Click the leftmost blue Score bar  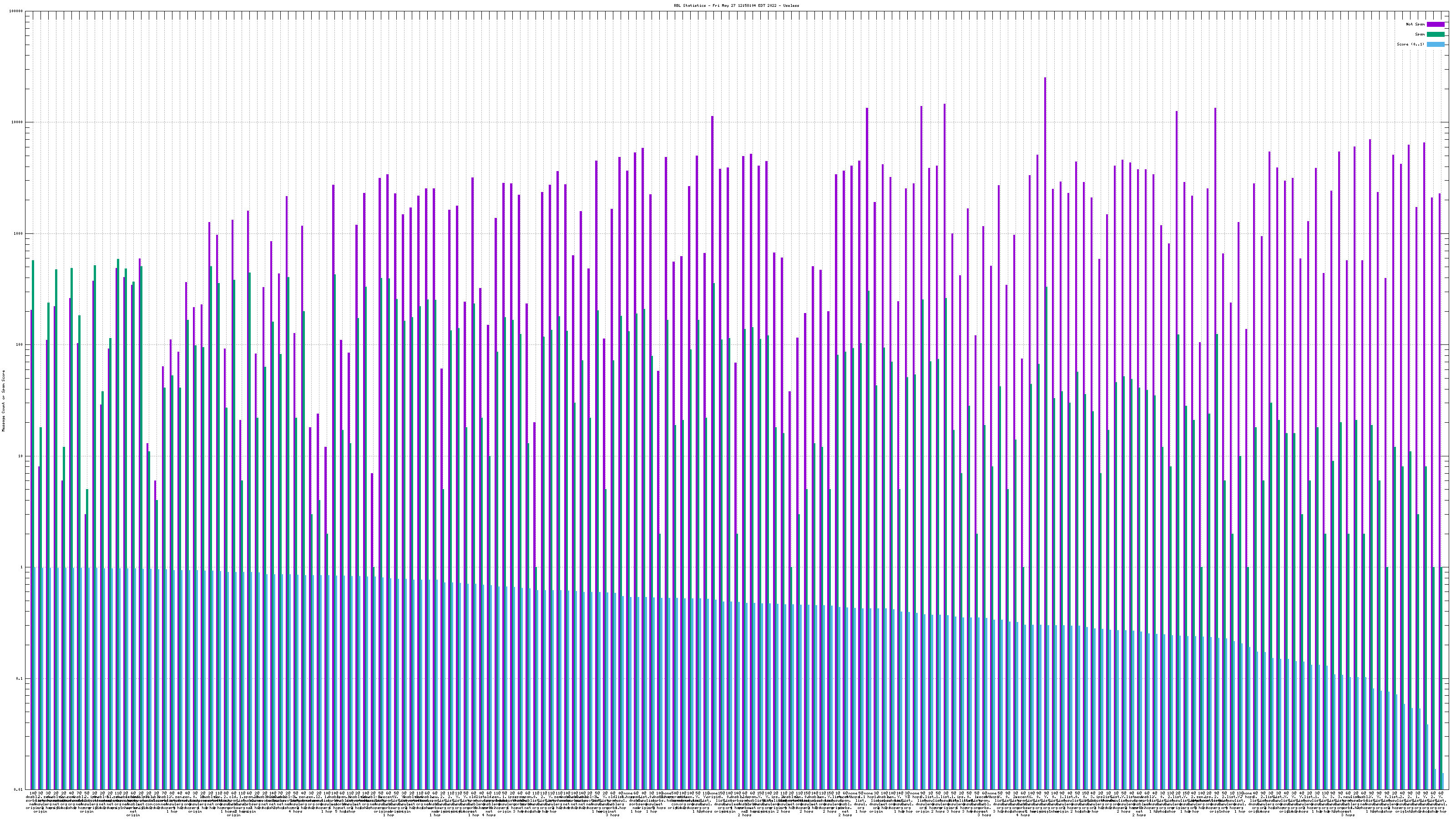(x=35, y=678)
